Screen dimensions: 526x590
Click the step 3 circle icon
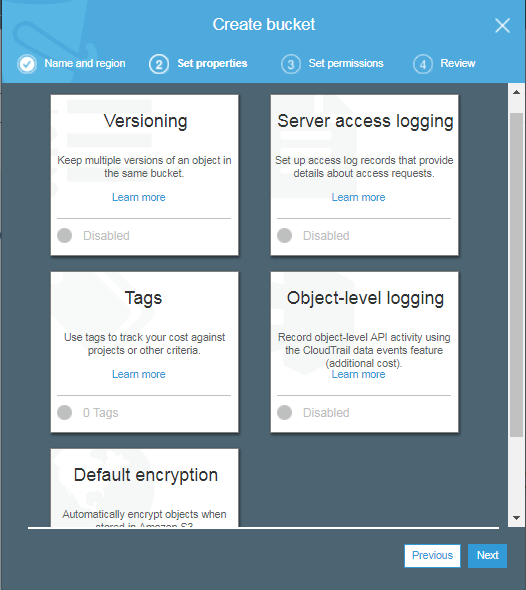coord(290,64)
